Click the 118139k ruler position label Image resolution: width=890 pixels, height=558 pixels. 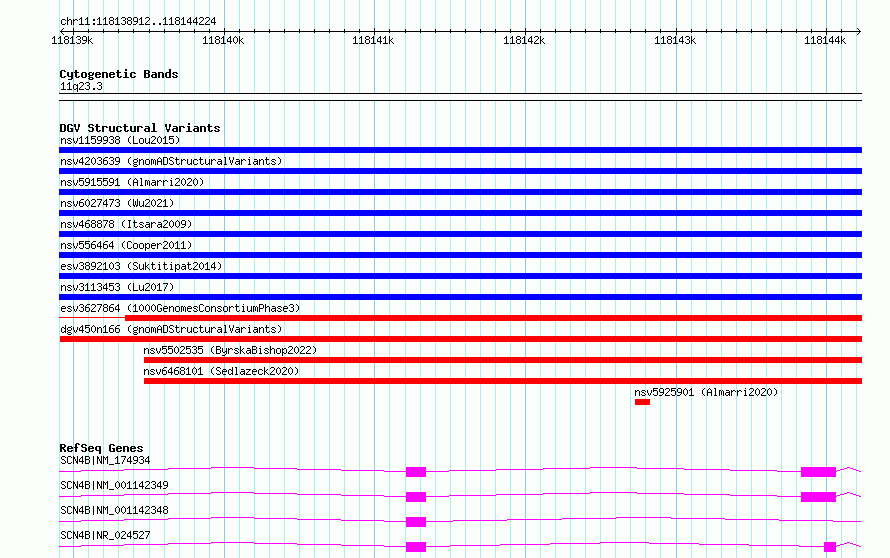pyautogui.click(x=72, y=40)
